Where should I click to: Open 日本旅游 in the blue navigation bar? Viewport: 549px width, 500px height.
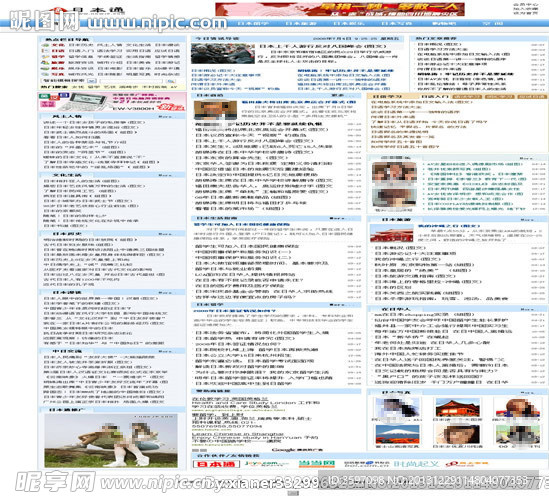click(301, 23)
